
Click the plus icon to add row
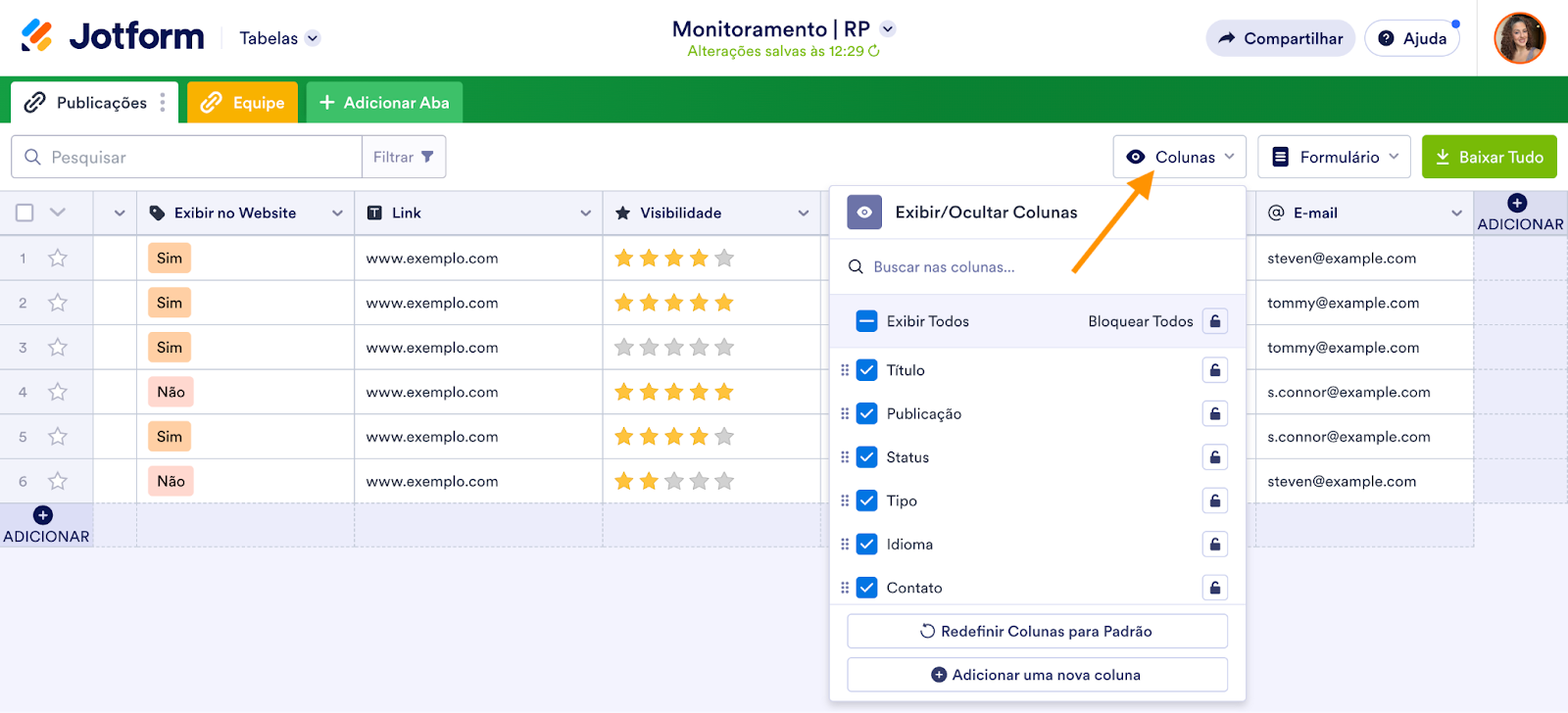point(43,515)
